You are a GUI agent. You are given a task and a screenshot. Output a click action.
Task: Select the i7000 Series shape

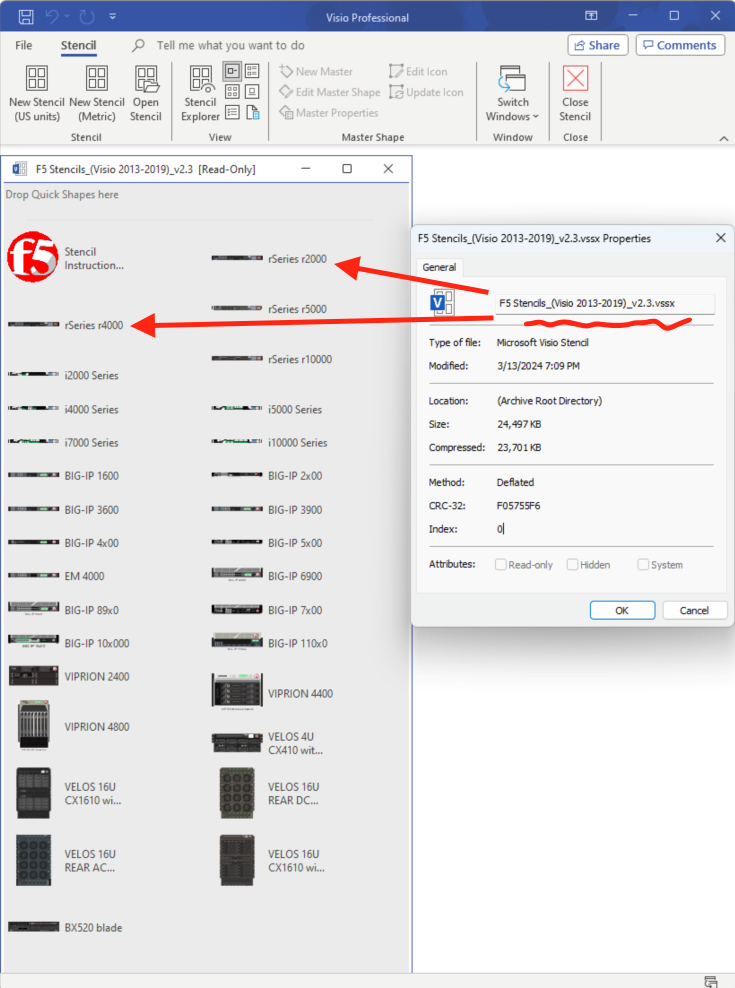63,442
